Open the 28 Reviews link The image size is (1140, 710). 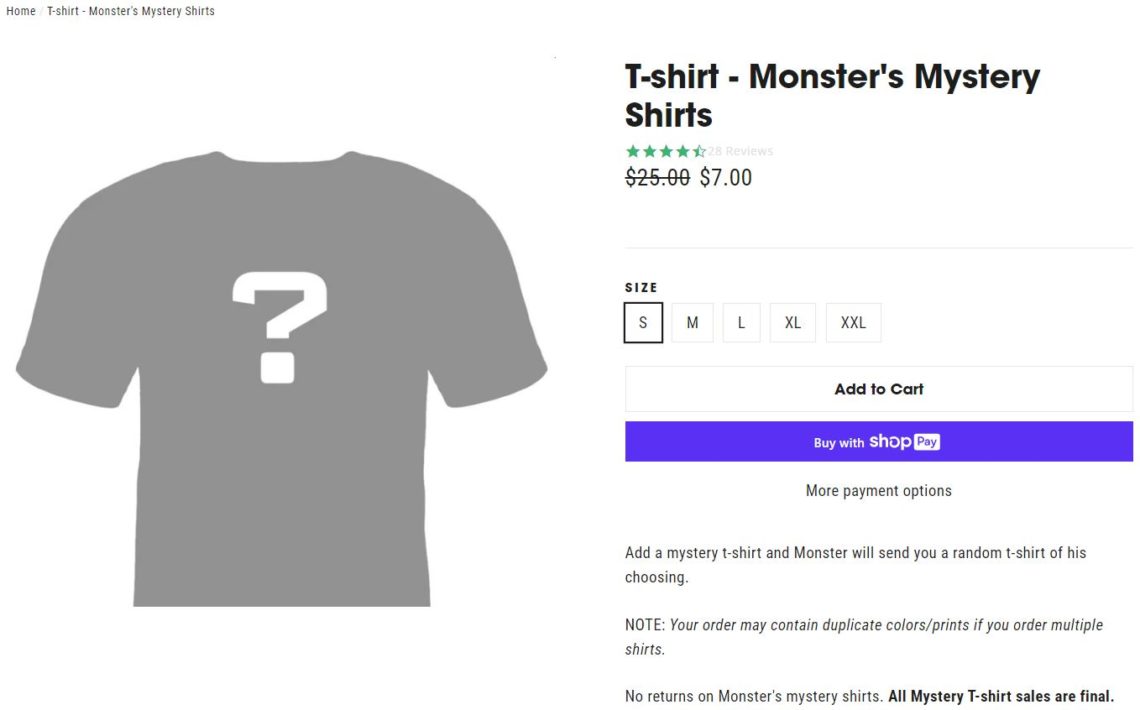click(x=740, y=151)
